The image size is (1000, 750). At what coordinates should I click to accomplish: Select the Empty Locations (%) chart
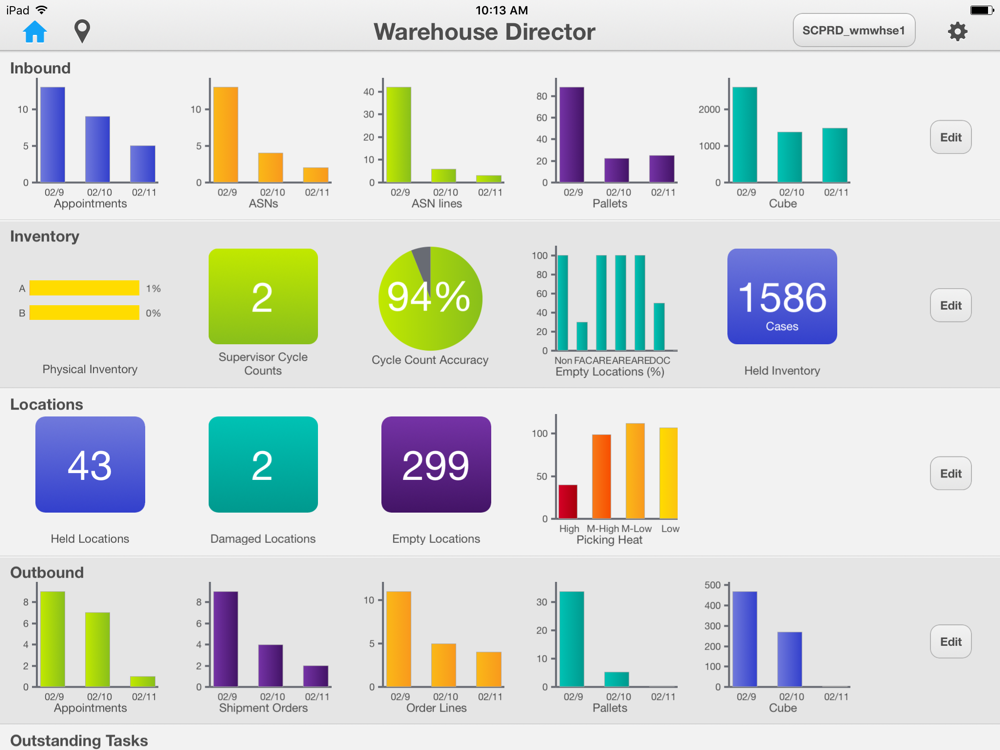coord(609,311)
